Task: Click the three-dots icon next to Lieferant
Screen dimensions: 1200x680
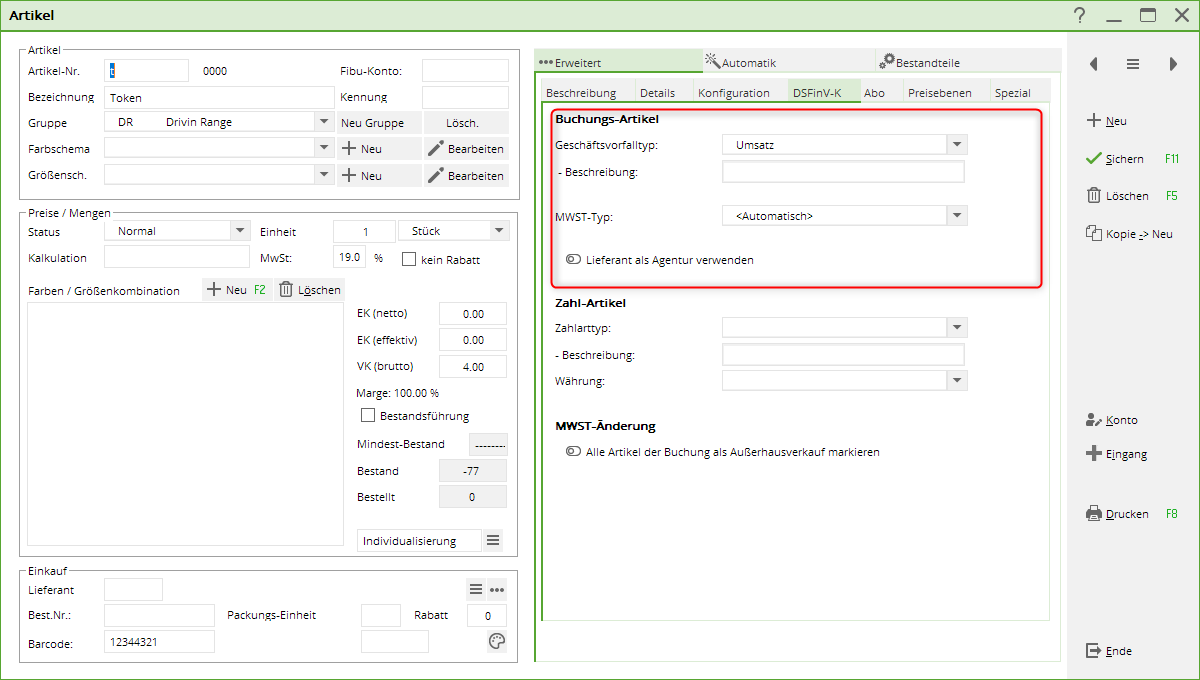Action: pyautogui.click(x=497, y=589)
